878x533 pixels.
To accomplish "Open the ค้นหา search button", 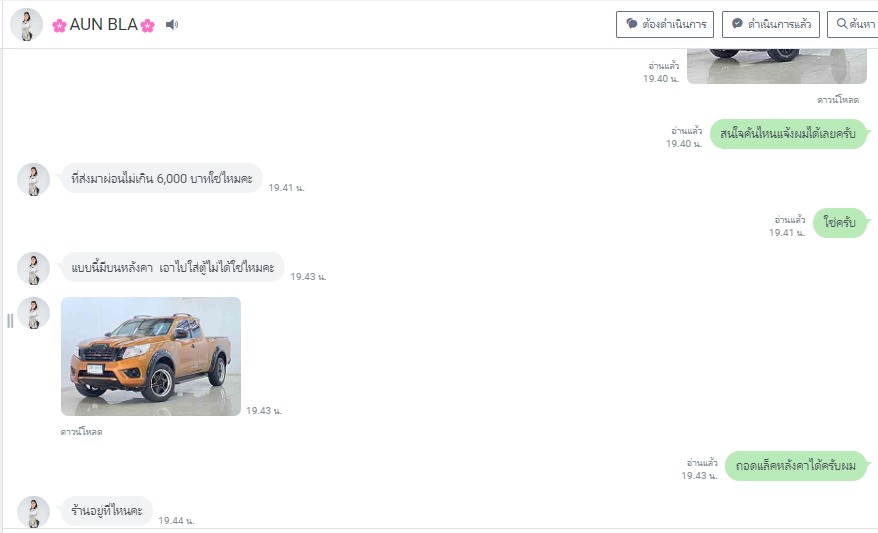I will [853, 25].
